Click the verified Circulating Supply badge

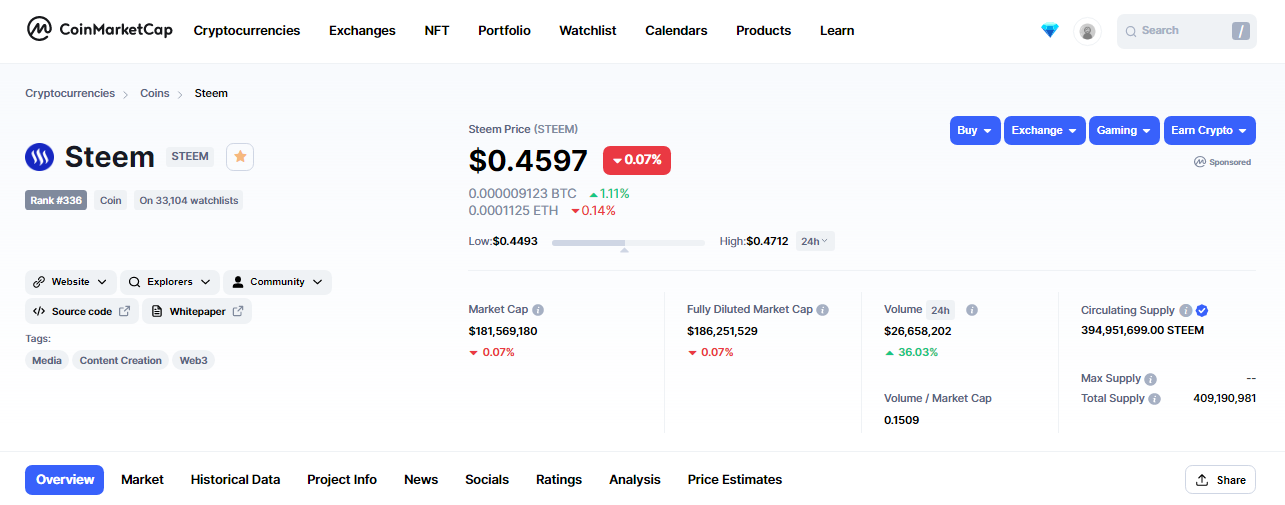[1202, 311]
